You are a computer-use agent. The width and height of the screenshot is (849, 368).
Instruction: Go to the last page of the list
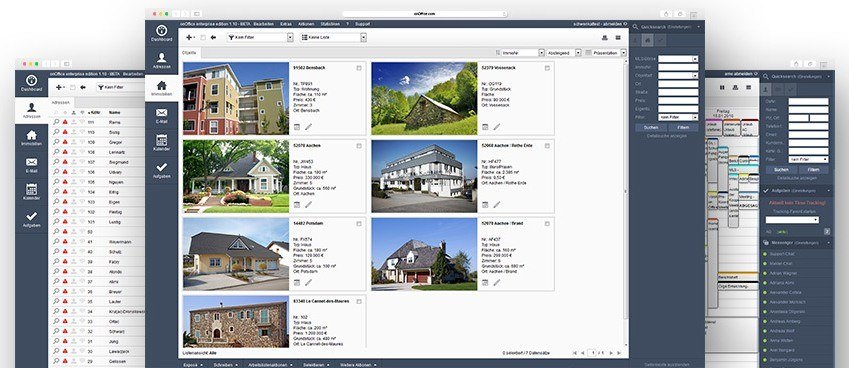[619, 353]
